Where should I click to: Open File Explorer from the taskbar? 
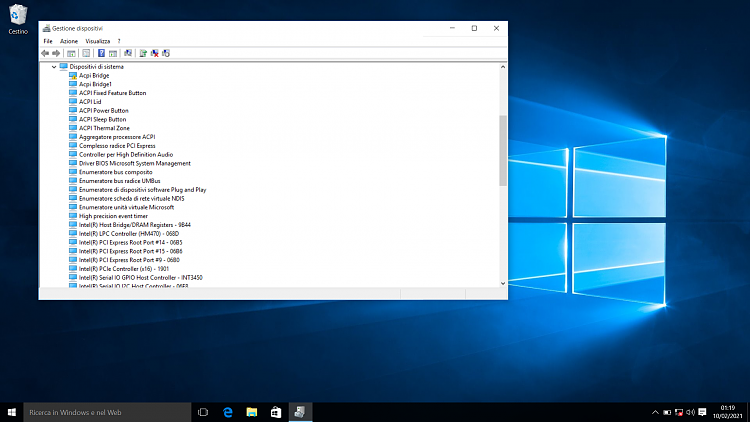[x=252, y=412]
